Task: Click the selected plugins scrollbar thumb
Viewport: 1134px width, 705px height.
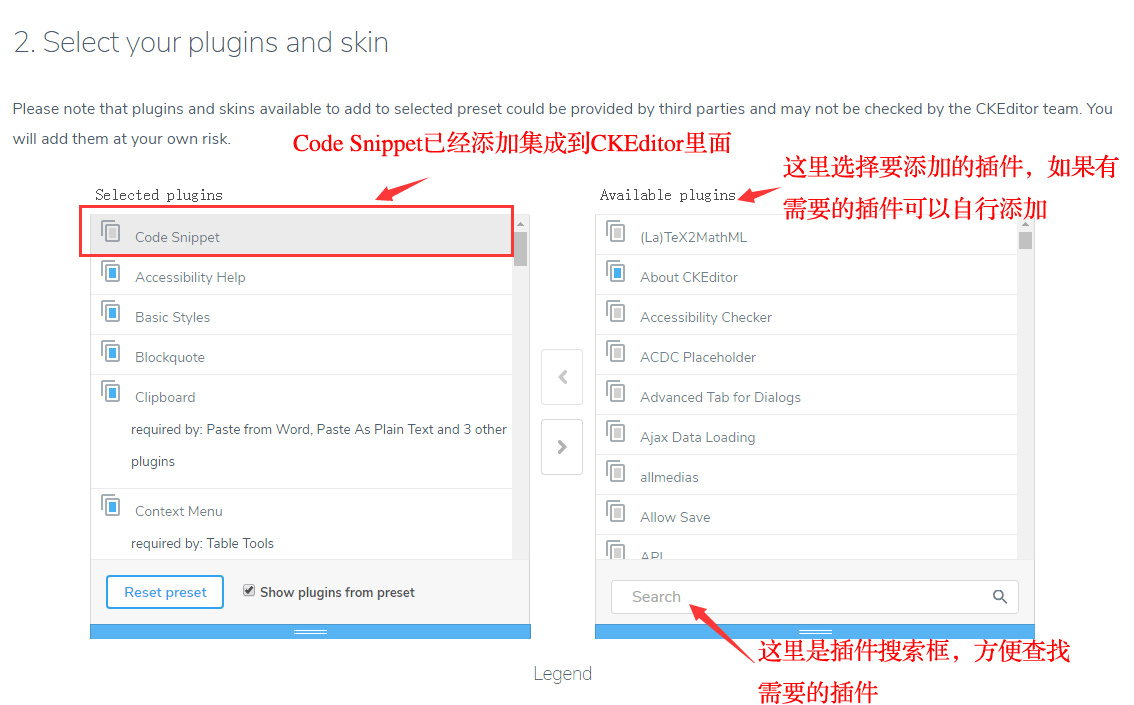Action: pos(521,249)
